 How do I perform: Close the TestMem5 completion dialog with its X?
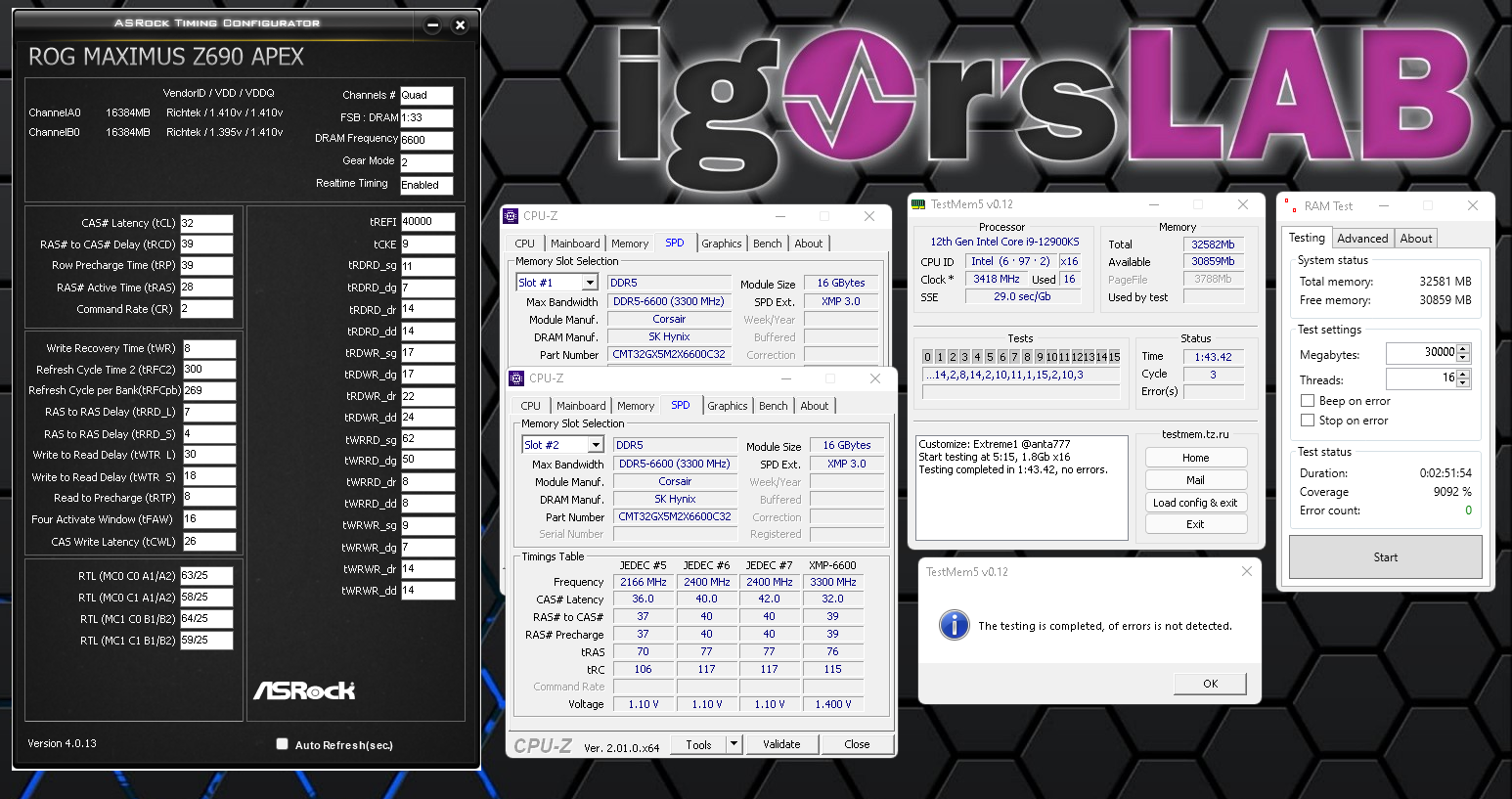pos(1246,571)
